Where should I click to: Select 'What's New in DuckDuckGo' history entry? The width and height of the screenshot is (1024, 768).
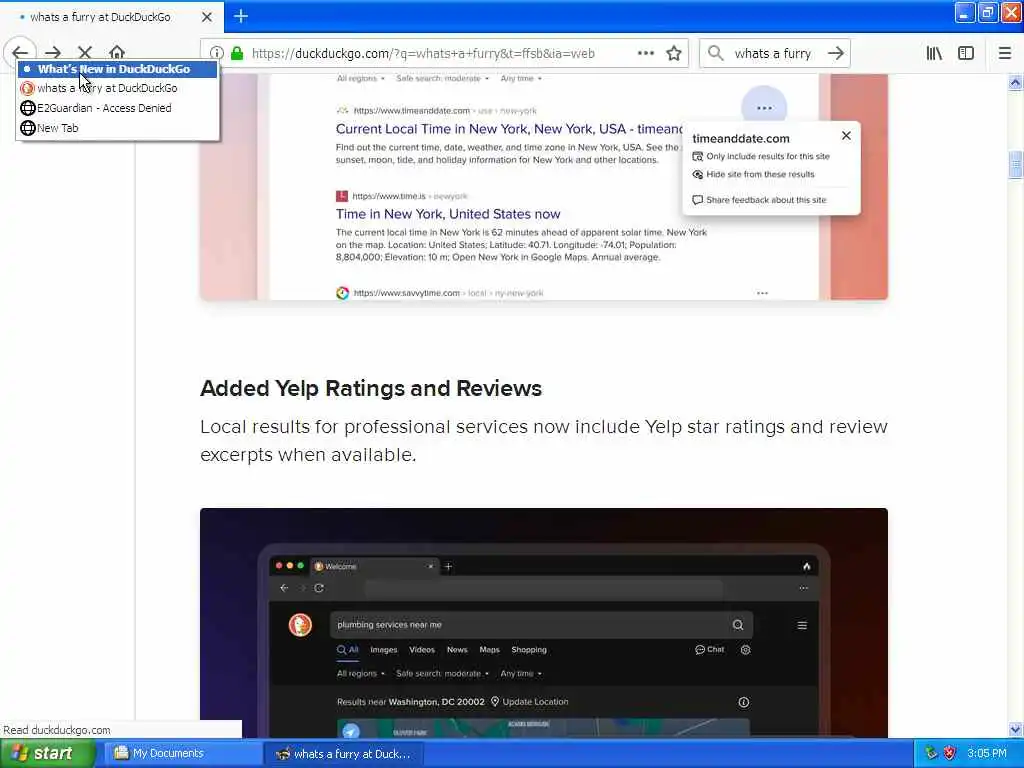(118, 69)
